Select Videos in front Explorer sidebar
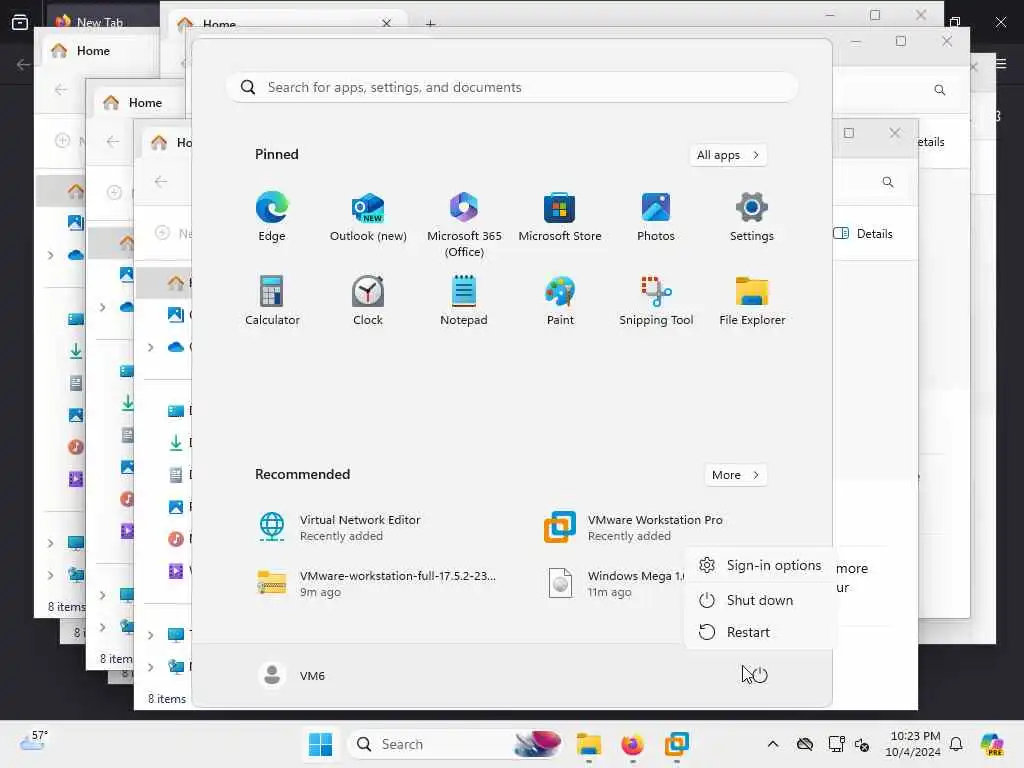Image resolution: width=1024 pixels, height=768 pixels. (x=176, y=571)
